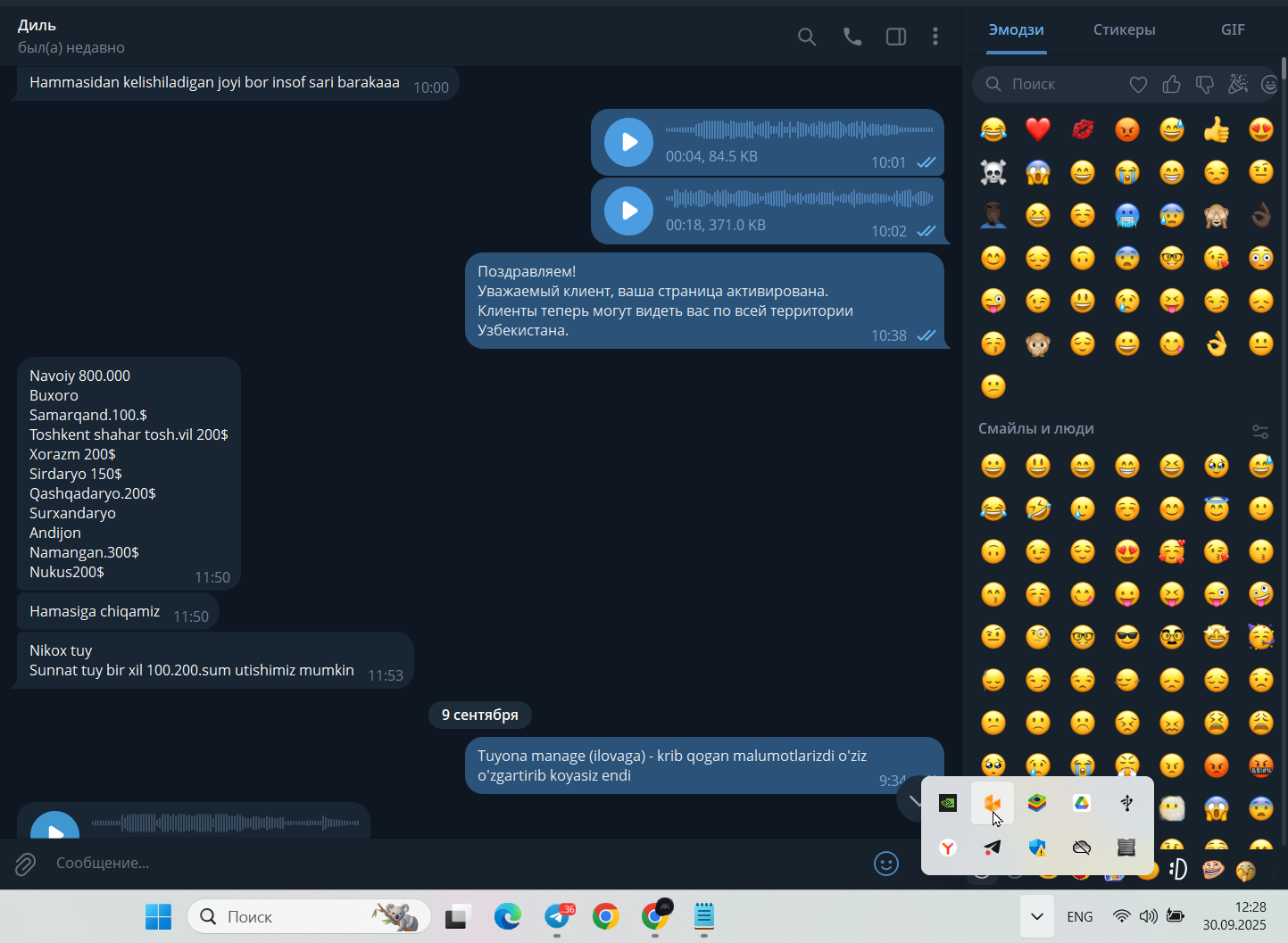Filter emoji by heart outline category

tap(1138, 85)
